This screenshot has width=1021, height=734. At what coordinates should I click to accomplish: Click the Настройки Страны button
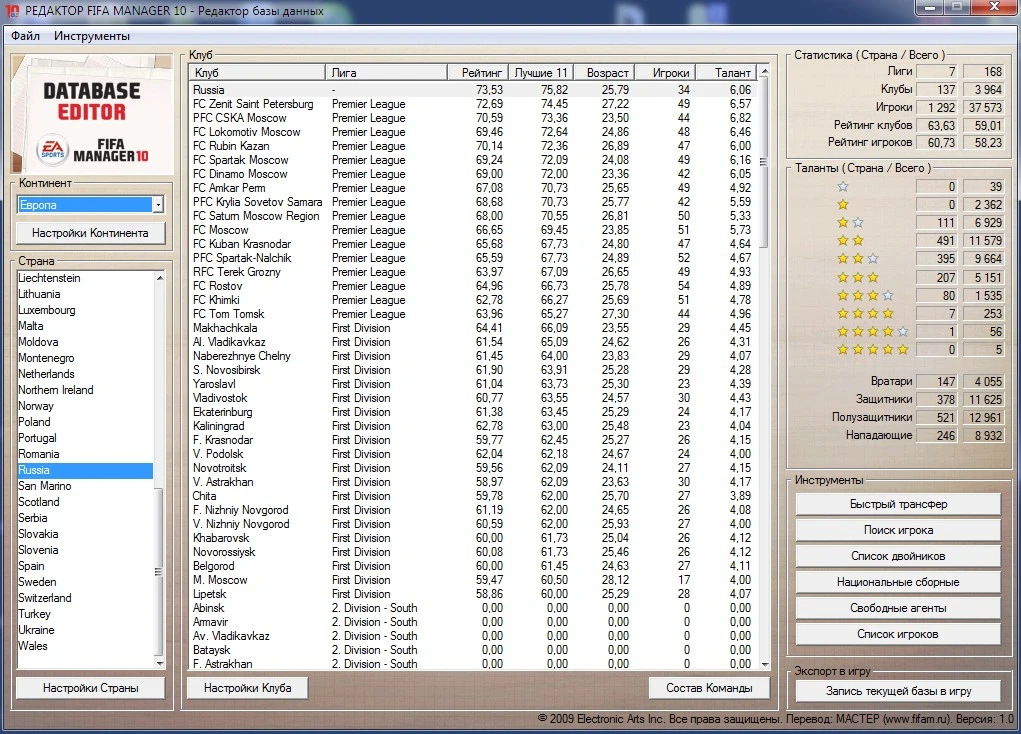pos(90,688)
